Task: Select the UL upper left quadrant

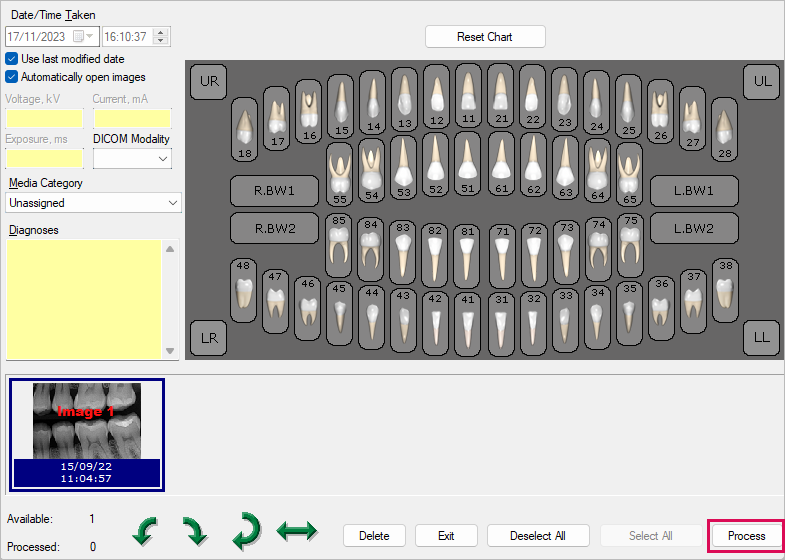Action: [x=761, y=81]
